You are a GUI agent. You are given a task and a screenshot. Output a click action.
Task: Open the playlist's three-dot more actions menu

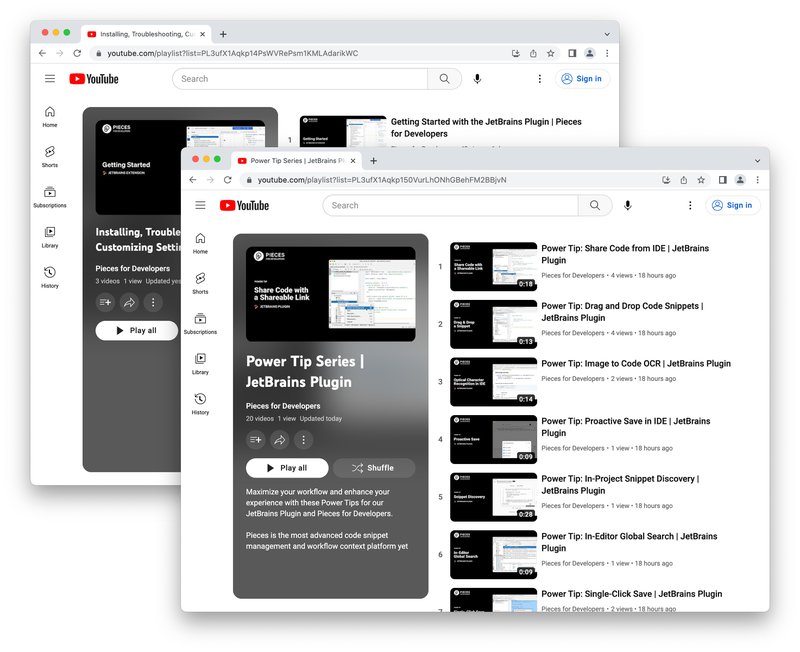pos(303,440)
